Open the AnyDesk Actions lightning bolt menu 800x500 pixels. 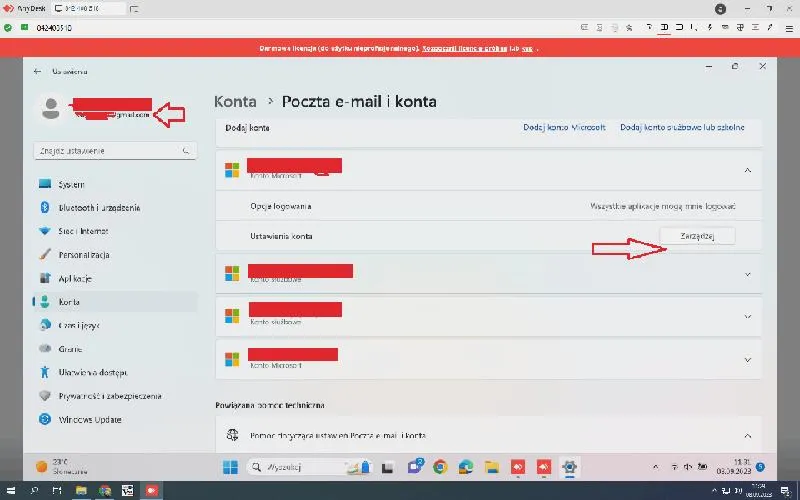(x=709, y=28)
